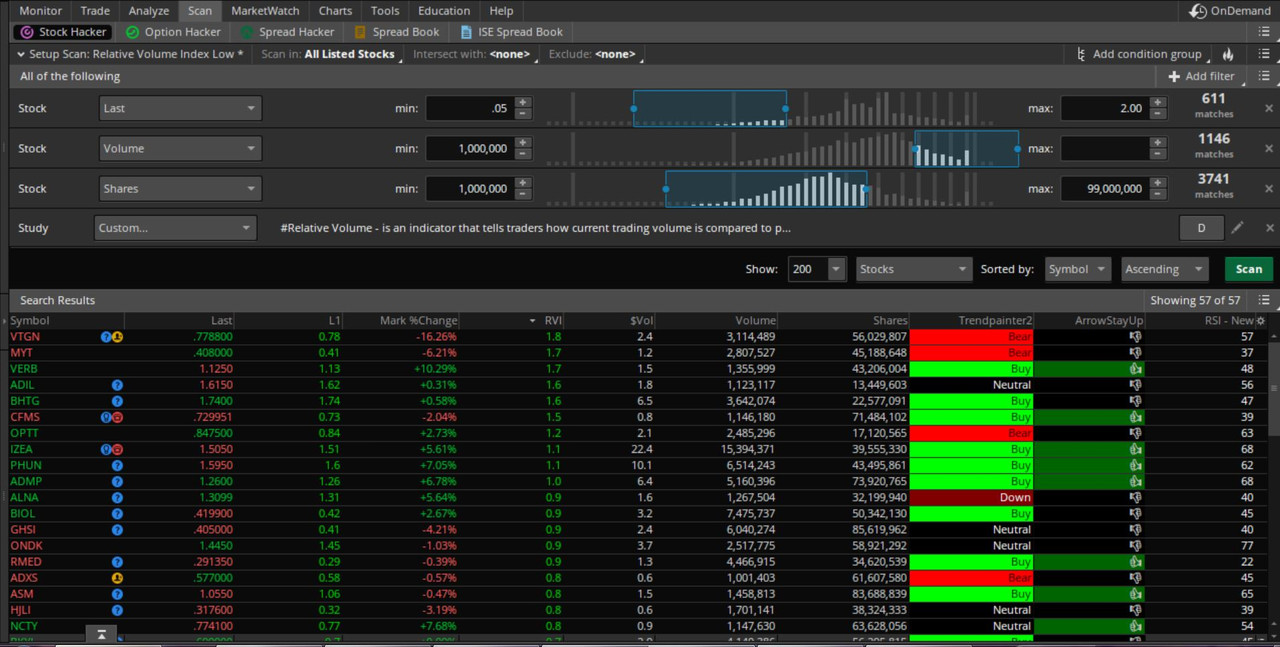Increase the Volume max value
This screenshot has width=1280, height=647.
[1158, 143]
